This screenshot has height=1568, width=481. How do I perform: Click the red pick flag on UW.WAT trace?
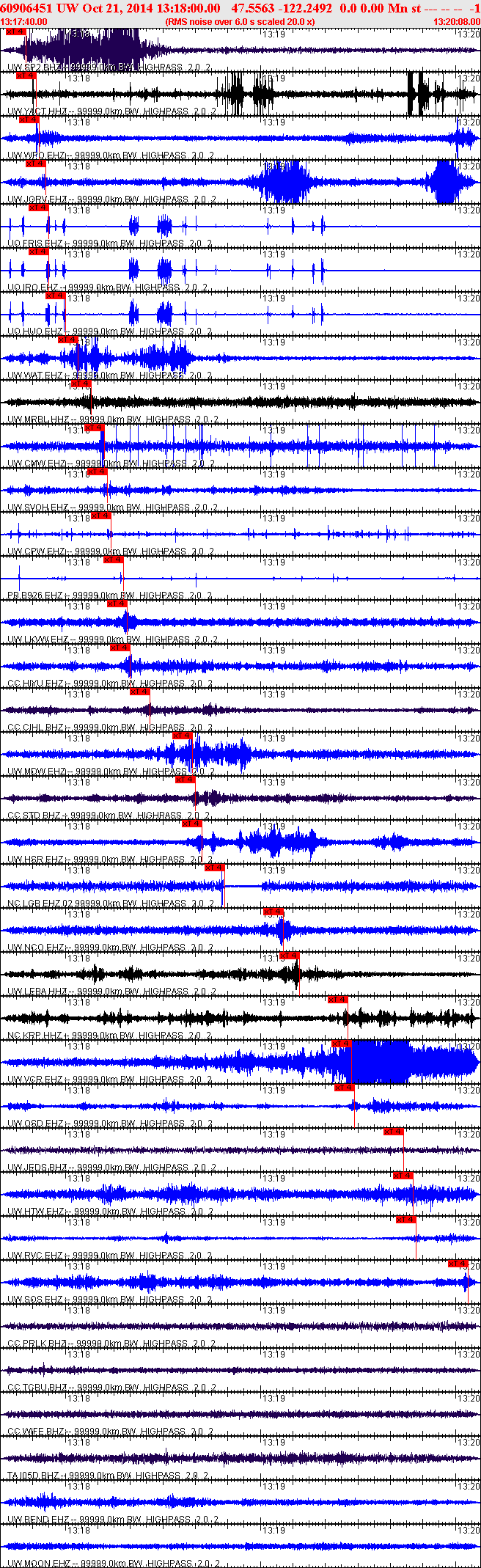point(67,340)
